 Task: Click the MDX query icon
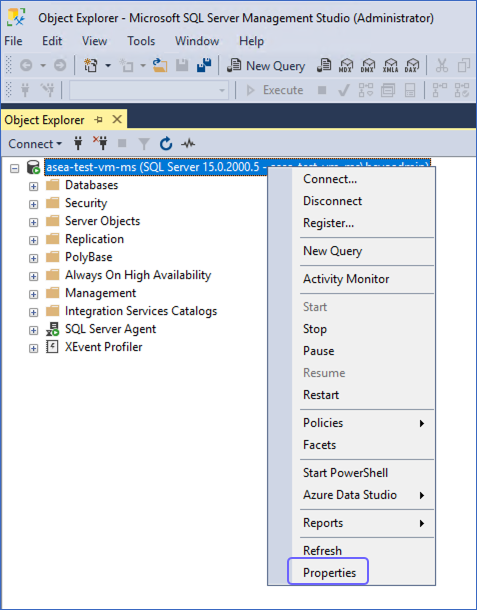345,65
